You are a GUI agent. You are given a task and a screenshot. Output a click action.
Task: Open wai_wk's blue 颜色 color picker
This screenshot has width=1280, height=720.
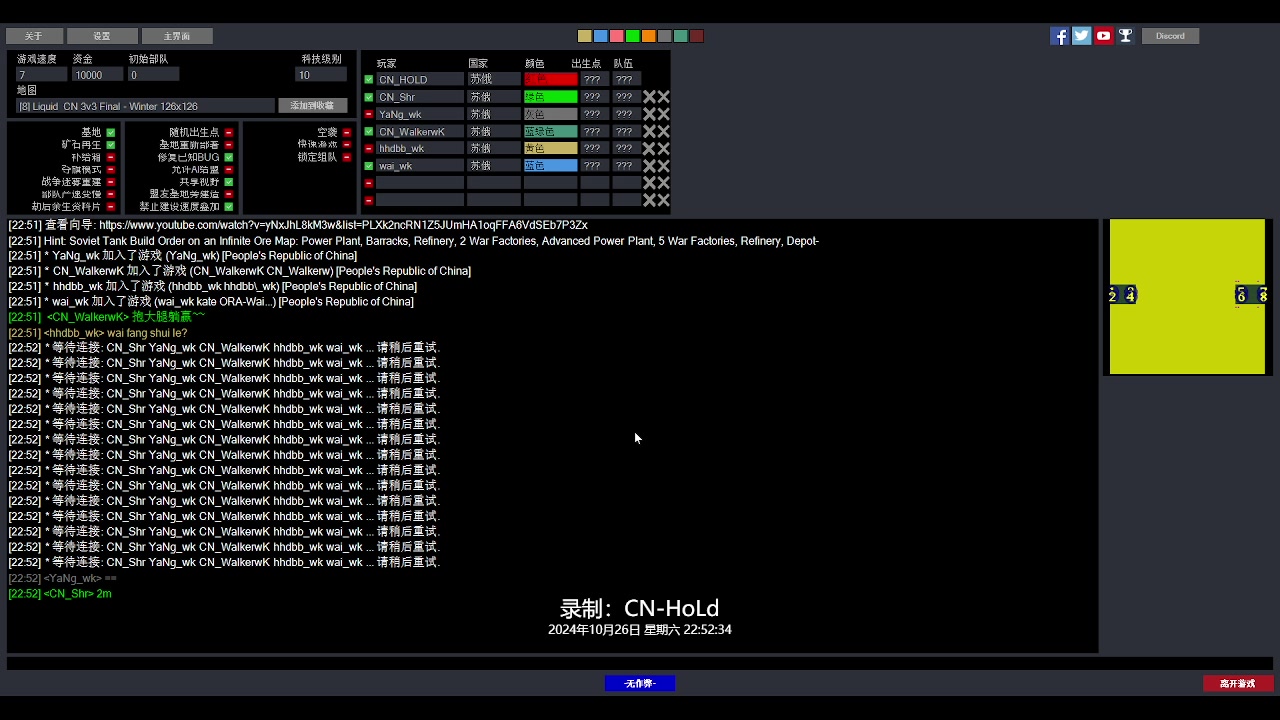550,166
